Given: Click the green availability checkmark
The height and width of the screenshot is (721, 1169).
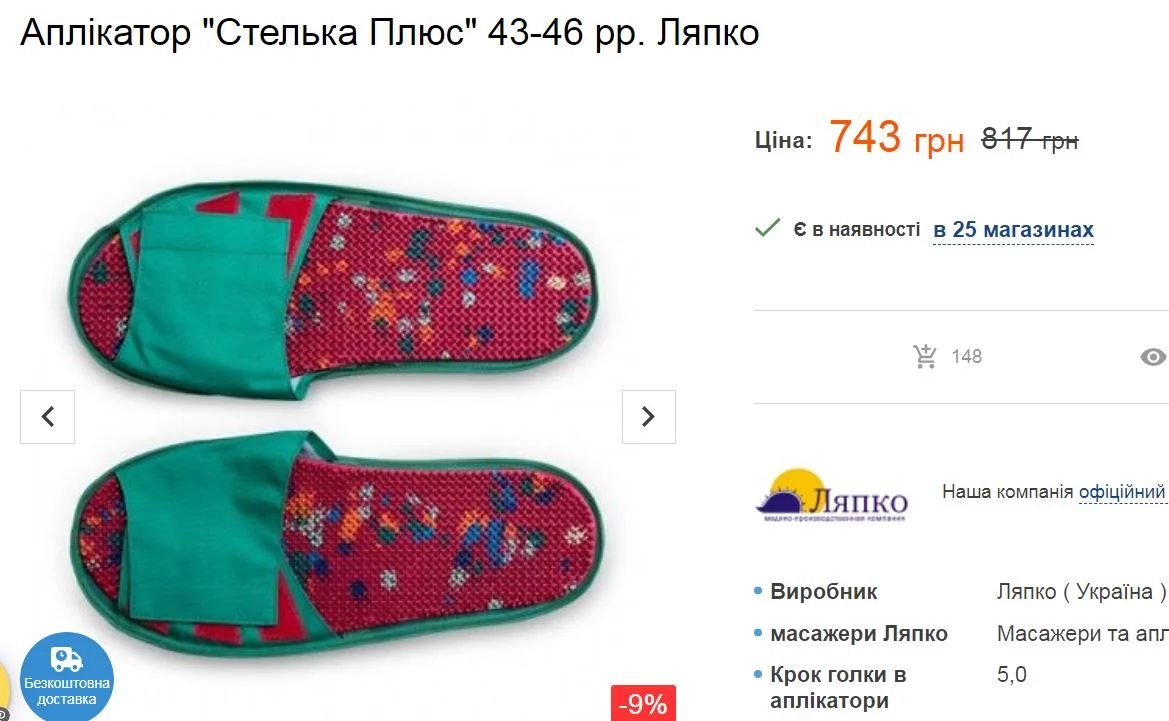Looking at the screenshot, I should click(x=767, y=229).
